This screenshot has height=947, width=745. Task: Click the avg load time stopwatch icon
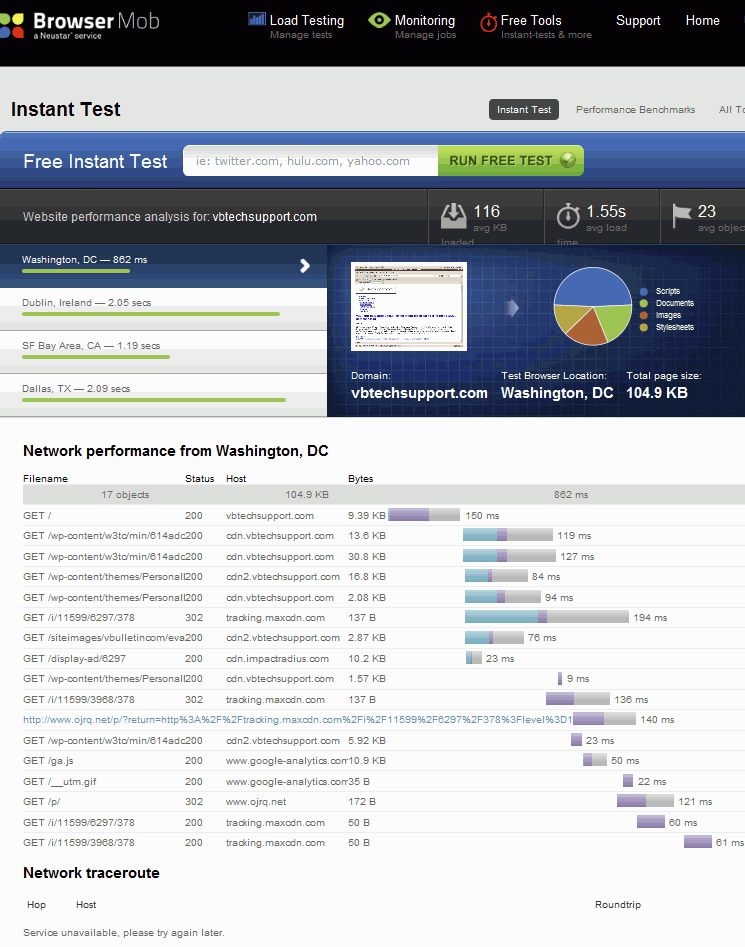[x=568, y=216]
